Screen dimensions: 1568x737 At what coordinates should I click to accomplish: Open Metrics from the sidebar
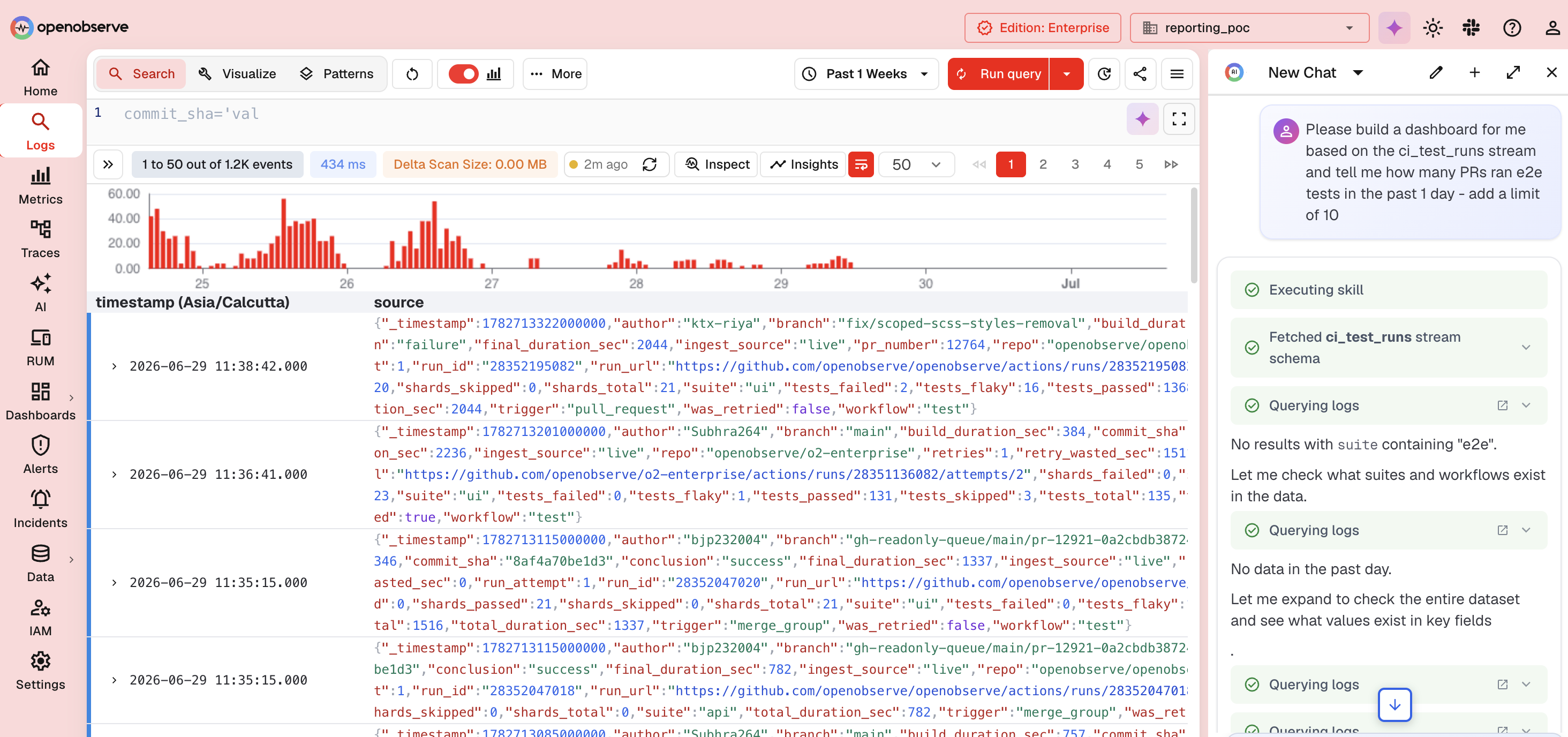tap(40, 186)
